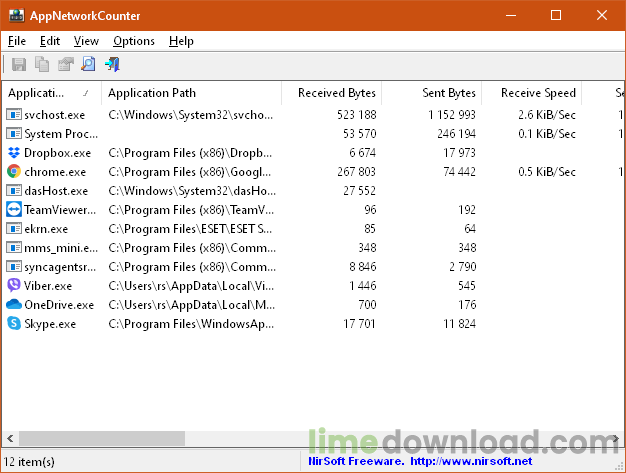Click the mms_mini.exe row icon

point(14,247)
